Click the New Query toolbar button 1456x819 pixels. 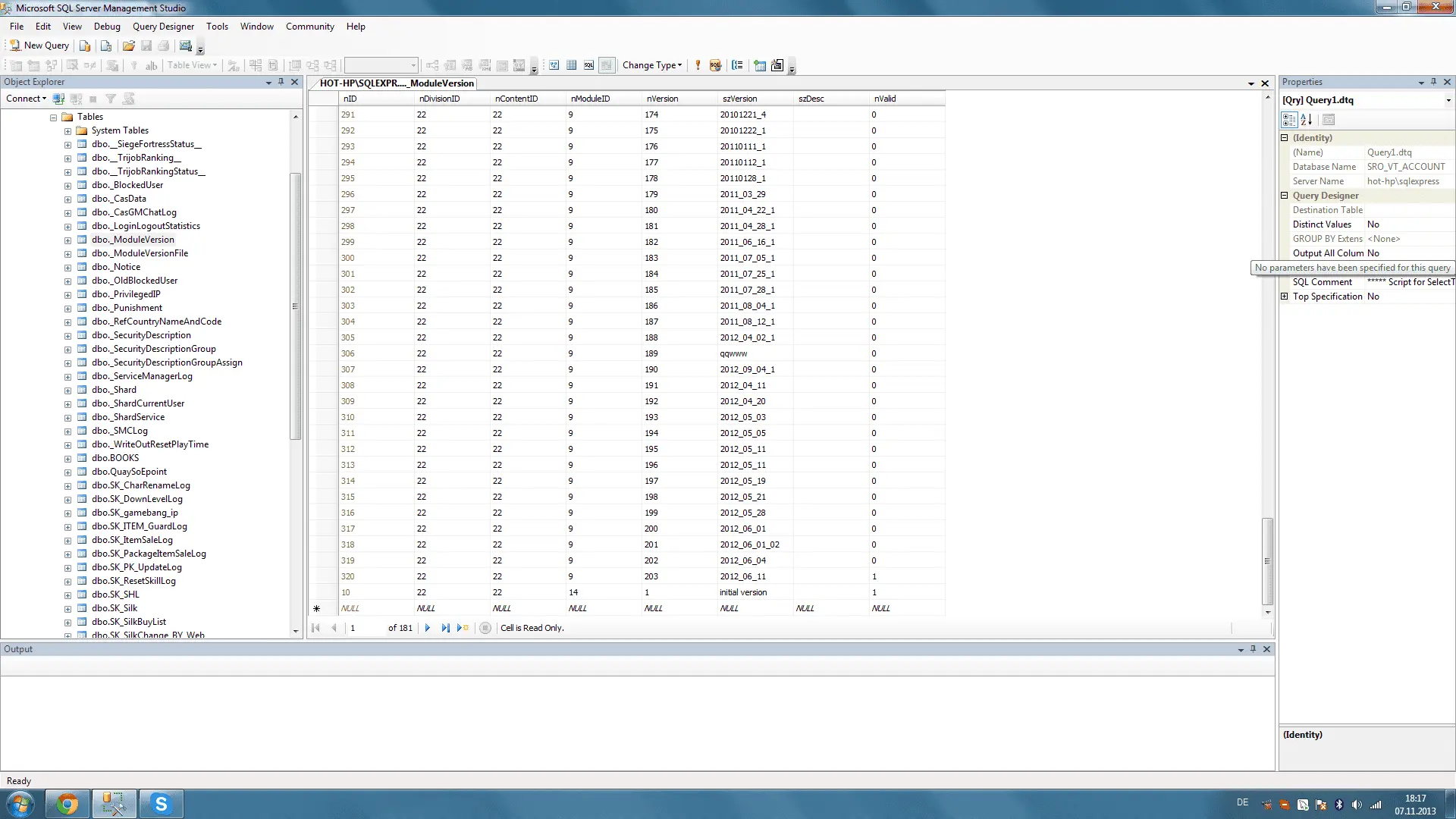(x=39, y=45)
